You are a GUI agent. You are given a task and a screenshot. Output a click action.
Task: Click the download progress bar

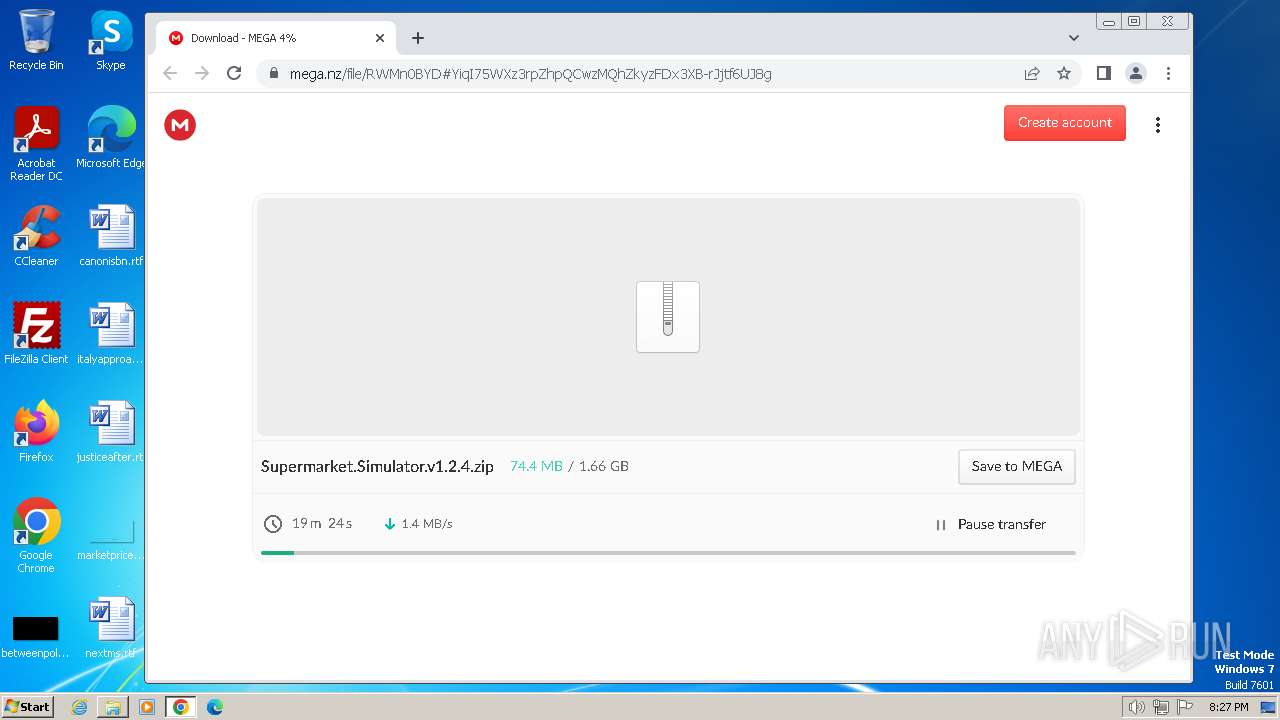point(668,552)
